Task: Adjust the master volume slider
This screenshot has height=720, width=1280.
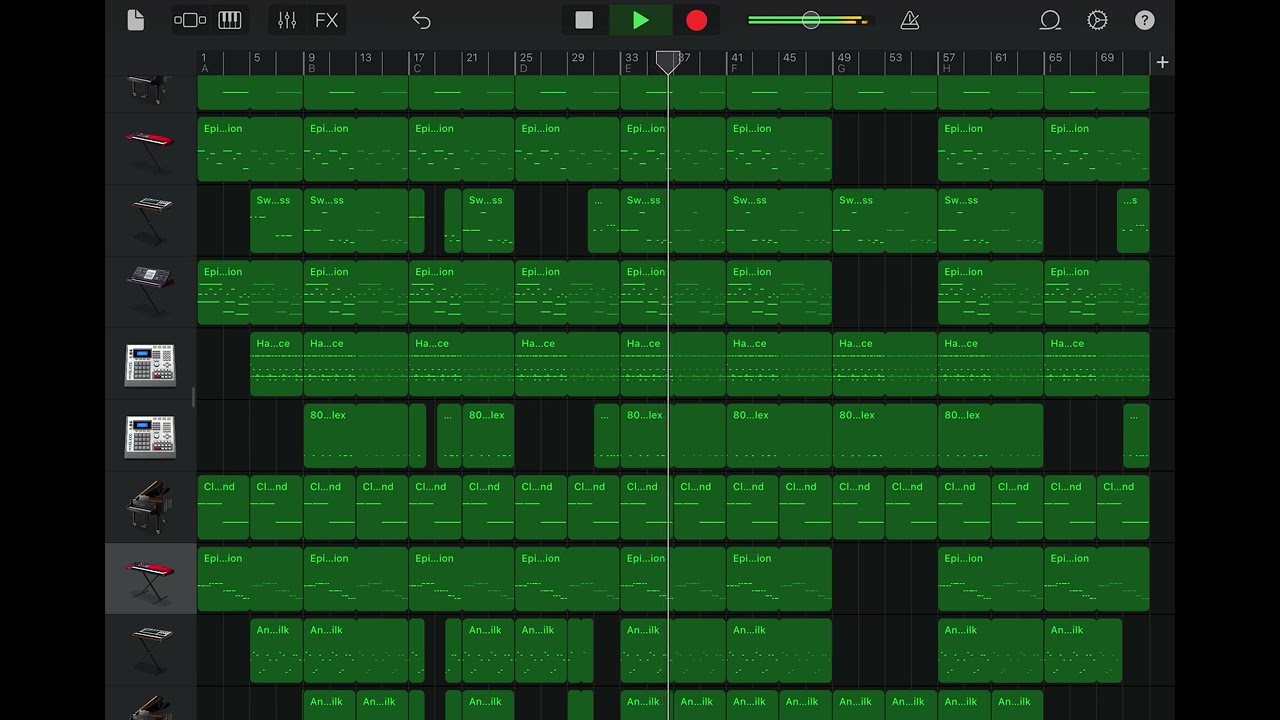Action: tap(810, 20)
